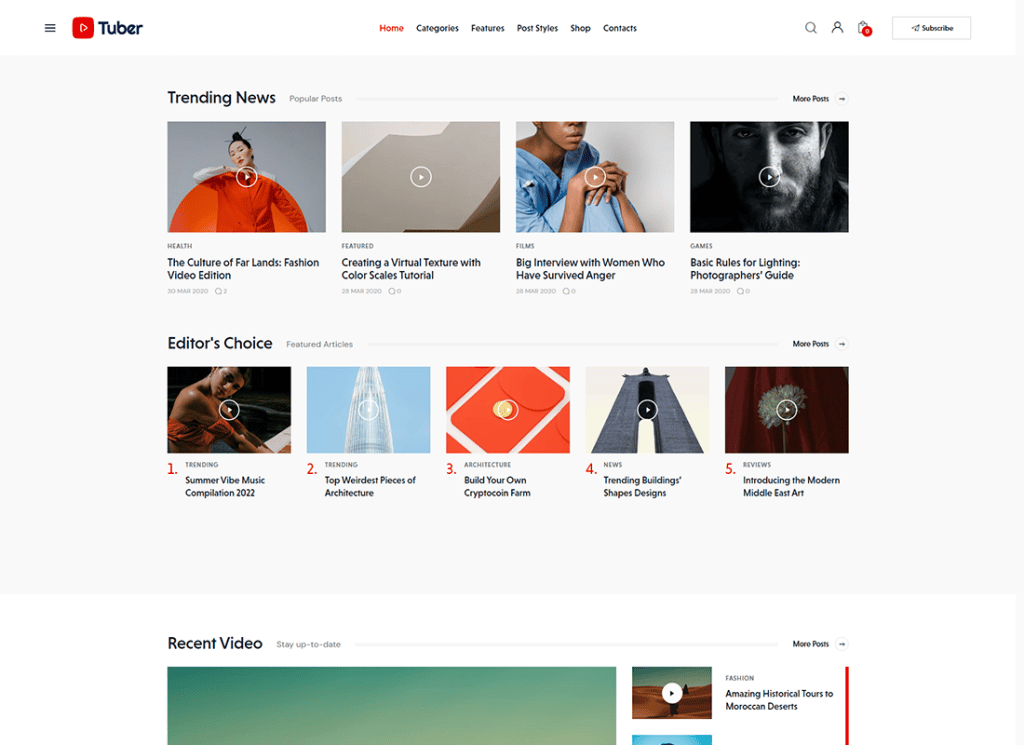Open the Contacts page
The image size is (1024, 745).
tap(619, 28)
